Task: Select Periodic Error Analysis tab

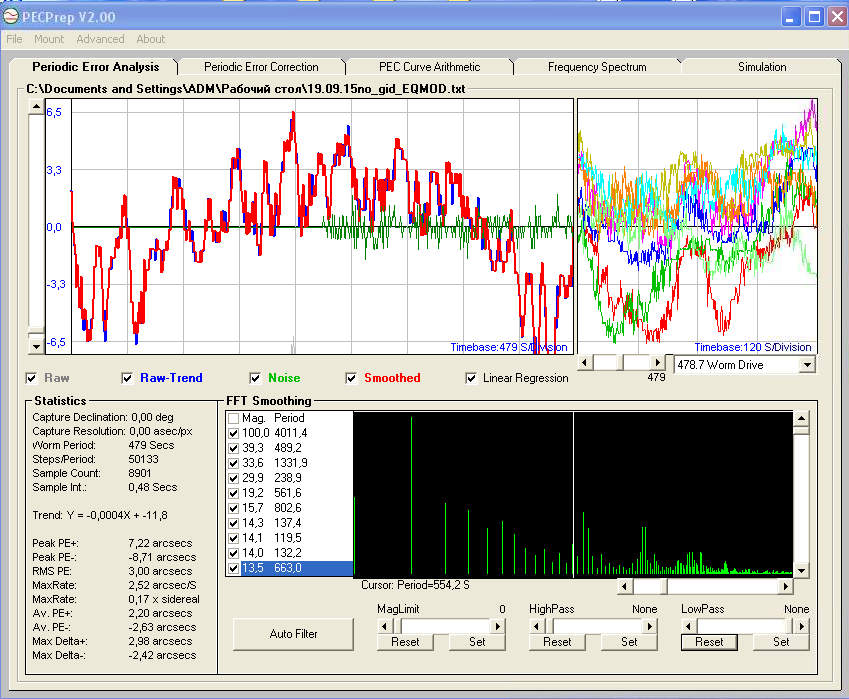Action: tap(95, 67)
